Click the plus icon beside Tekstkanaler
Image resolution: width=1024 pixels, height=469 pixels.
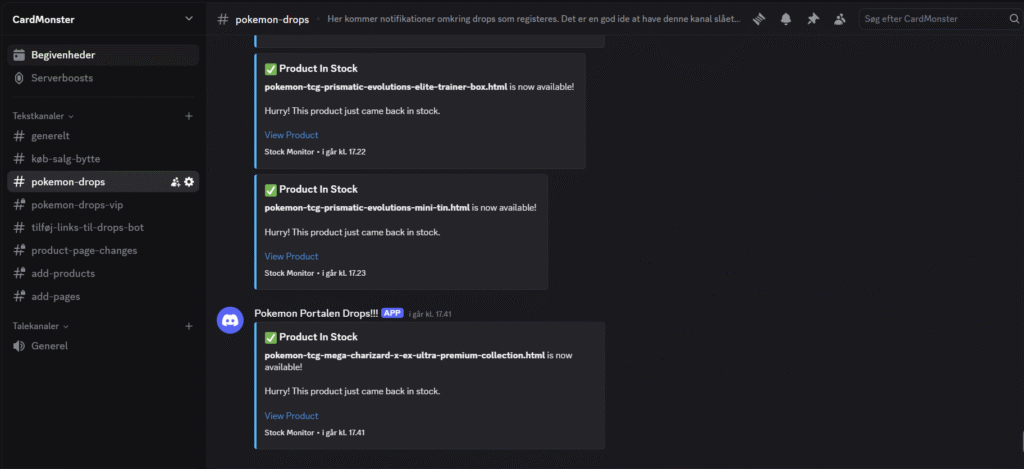pyautogui.click(x=189, y=116)
